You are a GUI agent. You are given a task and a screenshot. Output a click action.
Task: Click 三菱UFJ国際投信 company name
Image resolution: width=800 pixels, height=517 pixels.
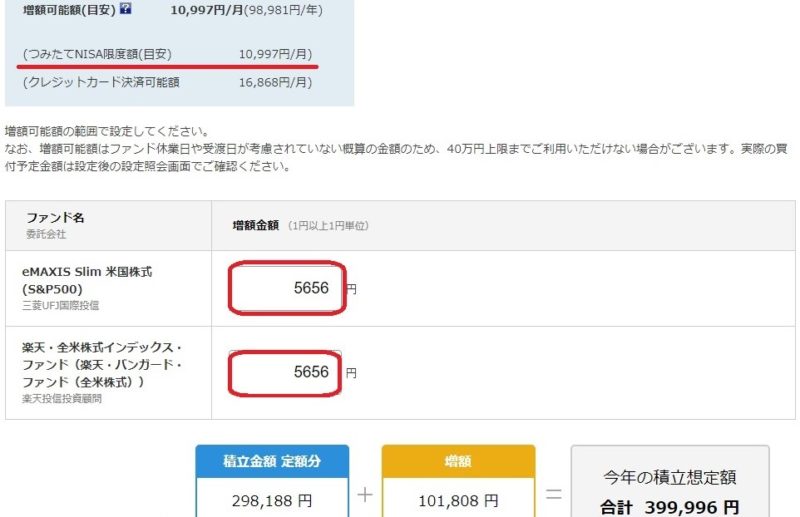pos(61,305)
